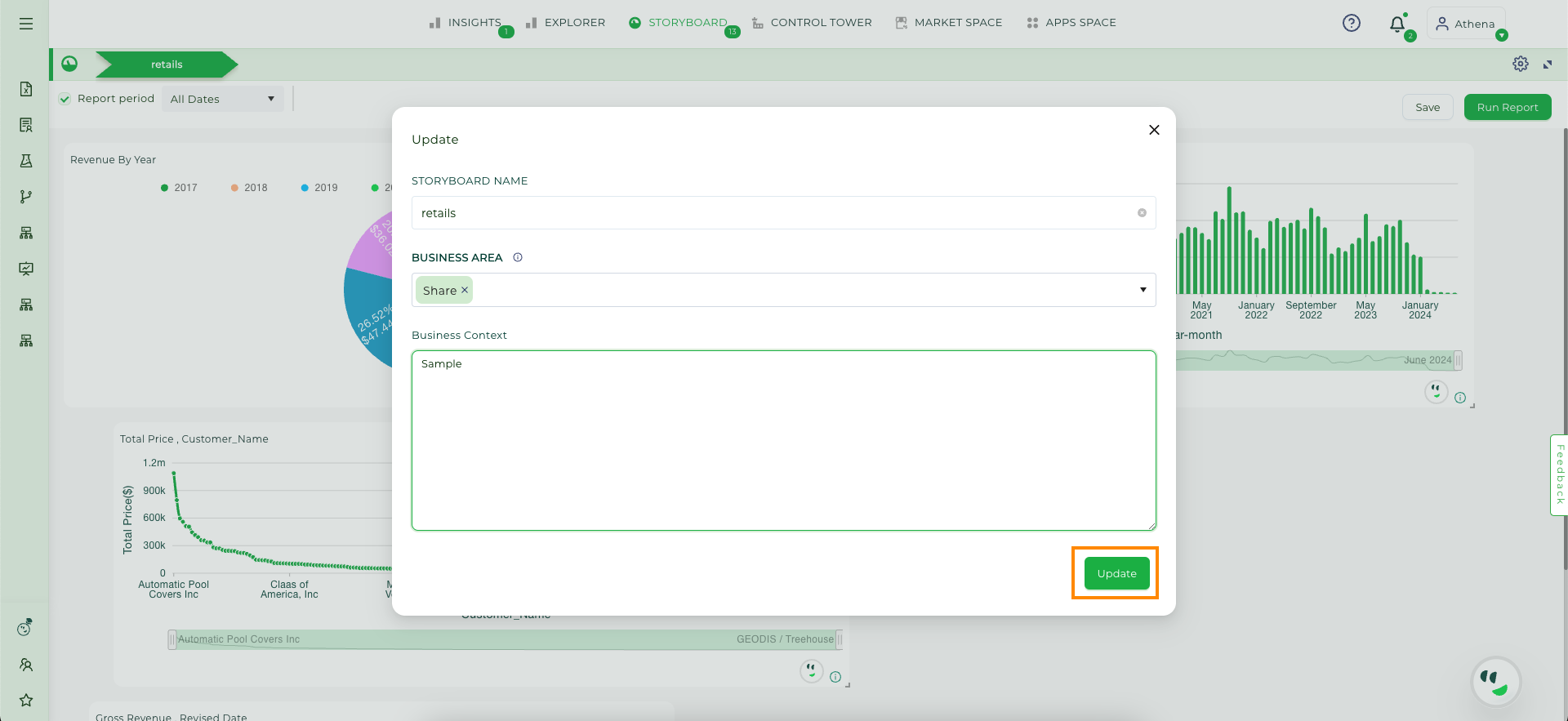
Task: Open branch flow sidebar icon
Action: (x=26, y=197)
